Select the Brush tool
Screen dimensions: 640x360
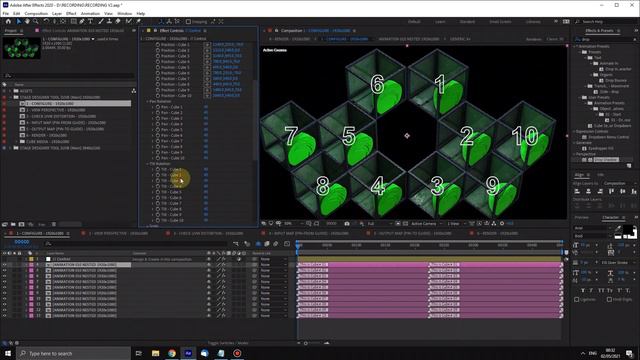pos(101,21)
